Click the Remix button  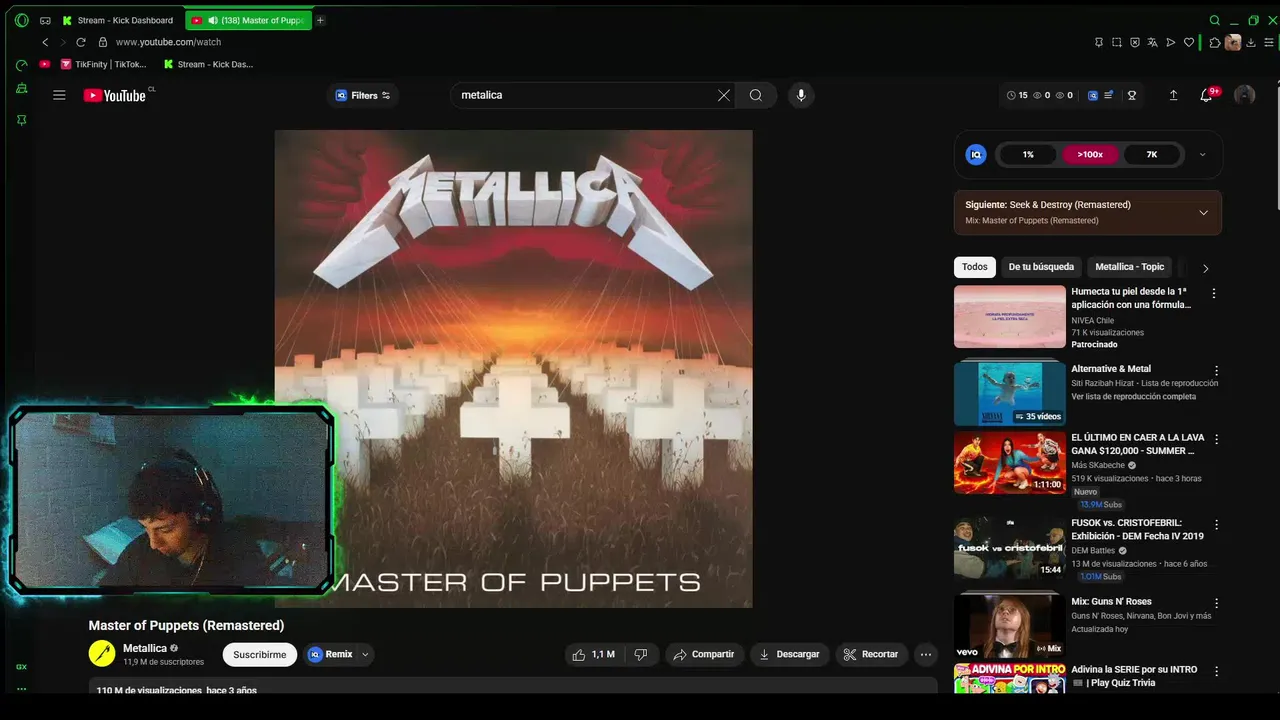(331, 654)
